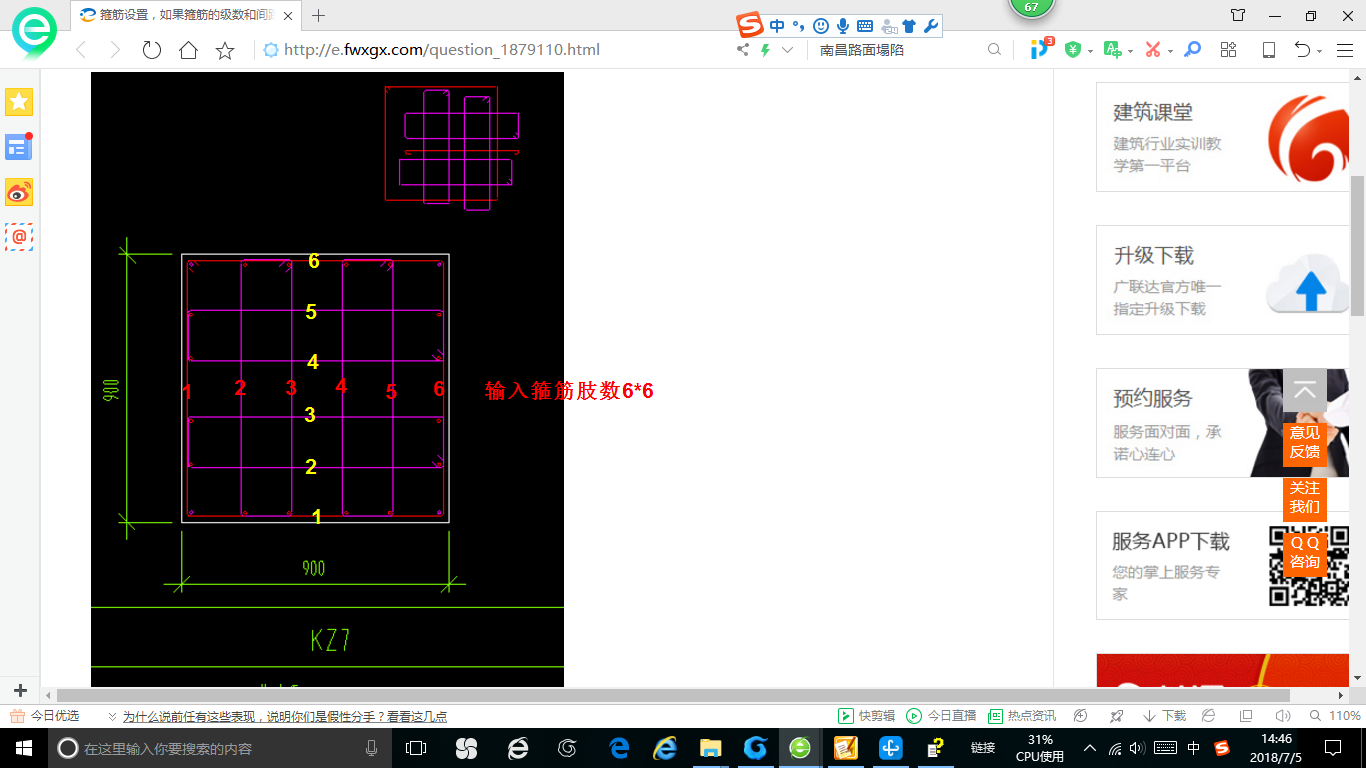
Task: Open the browser hamburger main menu
Action: pos(1345,50)
